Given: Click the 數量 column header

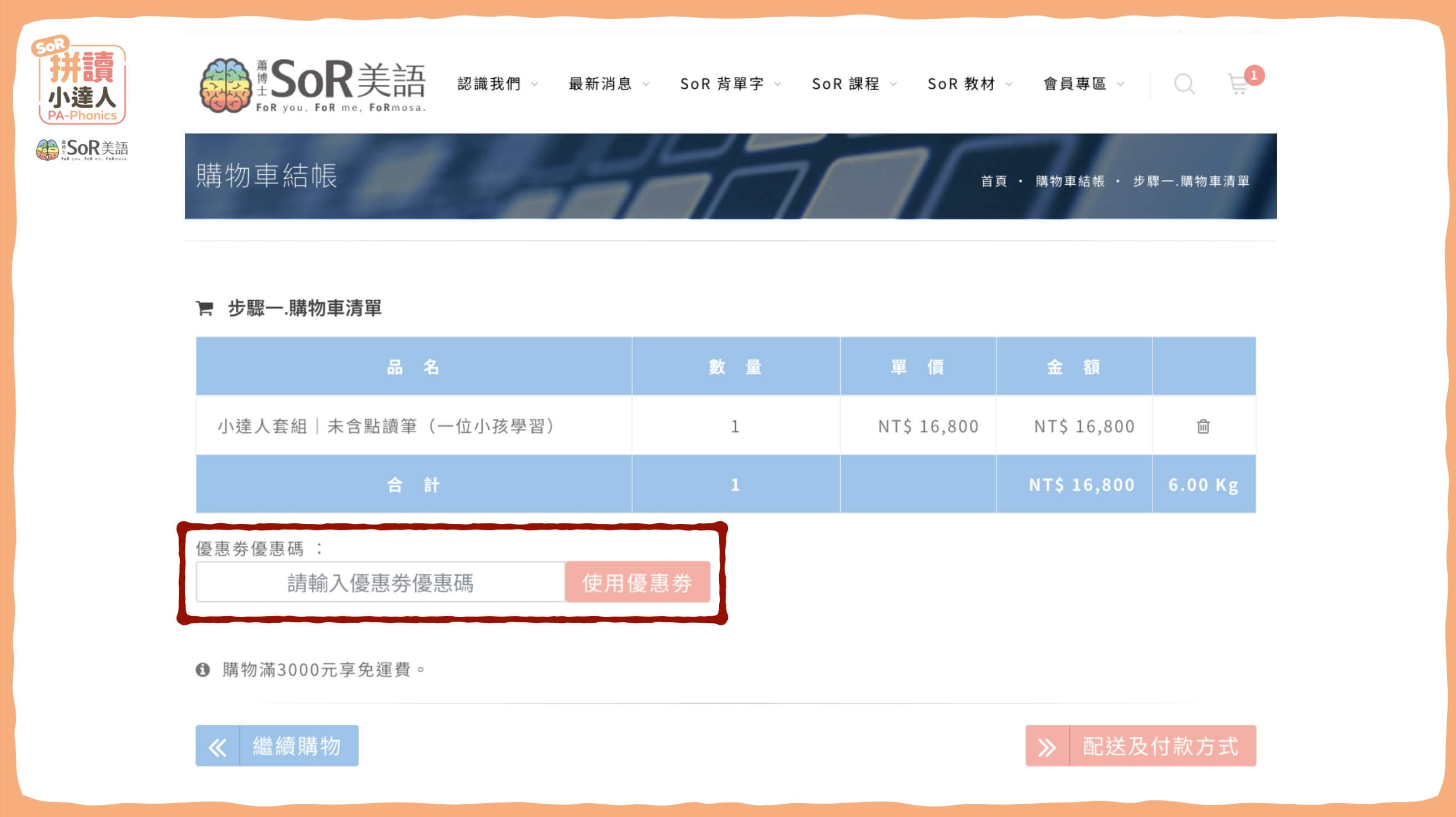Looking at the screenshot, I should click(x=735, y=367).
